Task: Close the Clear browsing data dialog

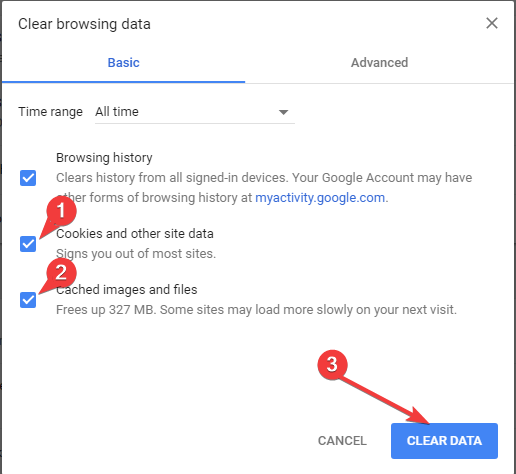Action: point(492,23)
